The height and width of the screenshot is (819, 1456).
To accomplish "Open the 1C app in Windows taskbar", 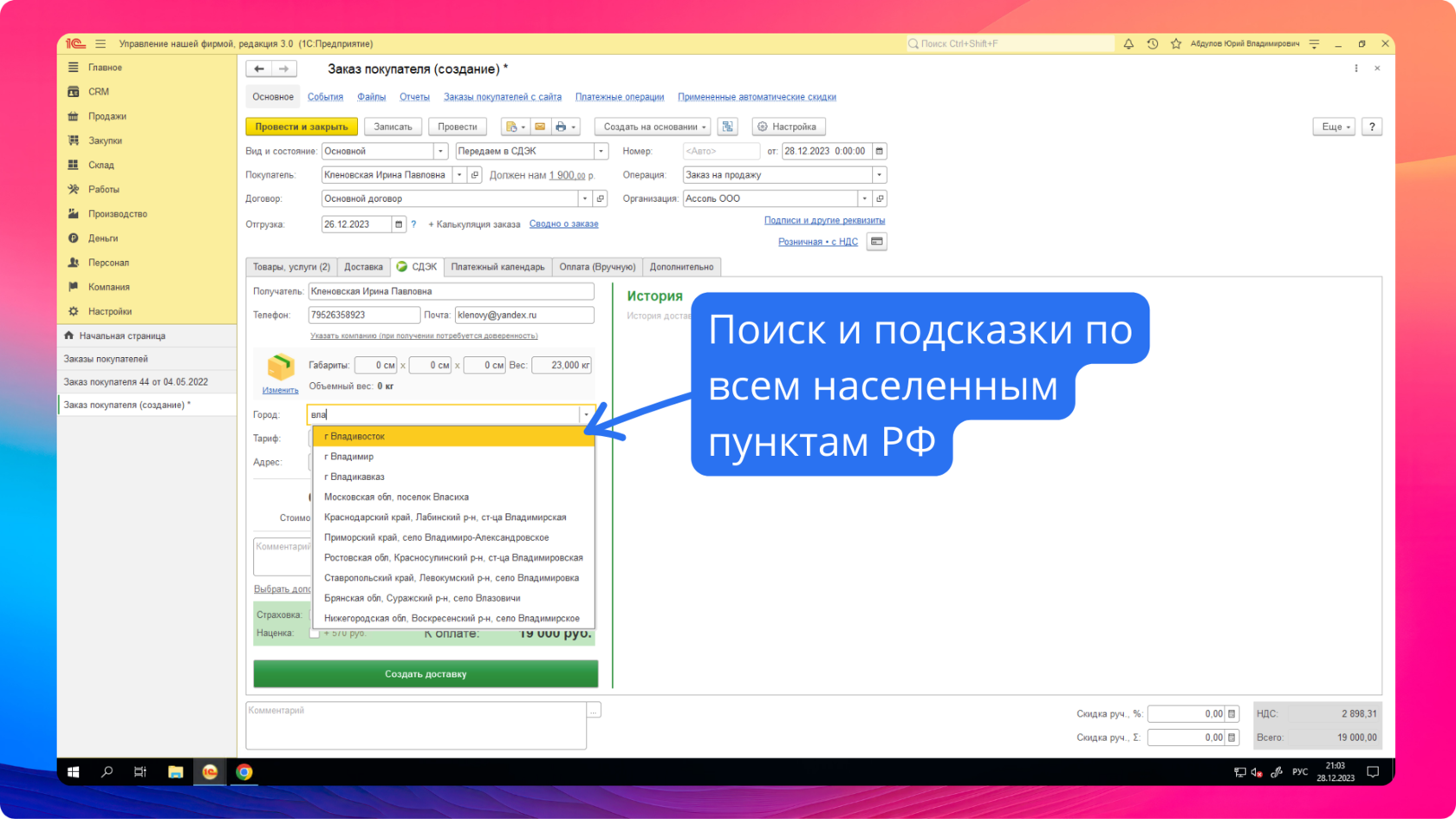I will [x=210, y=771].
